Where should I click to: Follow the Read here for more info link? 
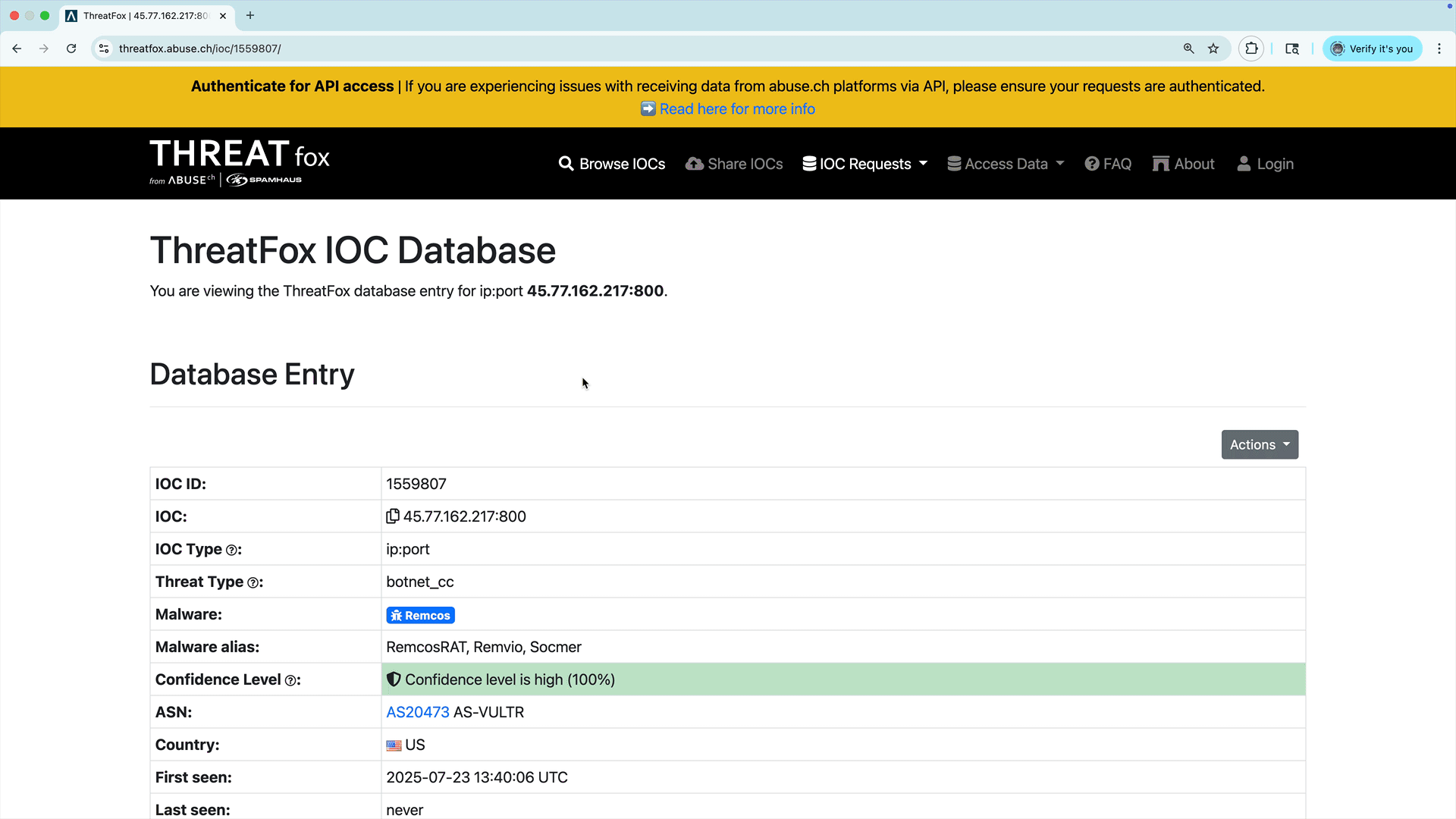pyautogui.click(x=737, y=108)
